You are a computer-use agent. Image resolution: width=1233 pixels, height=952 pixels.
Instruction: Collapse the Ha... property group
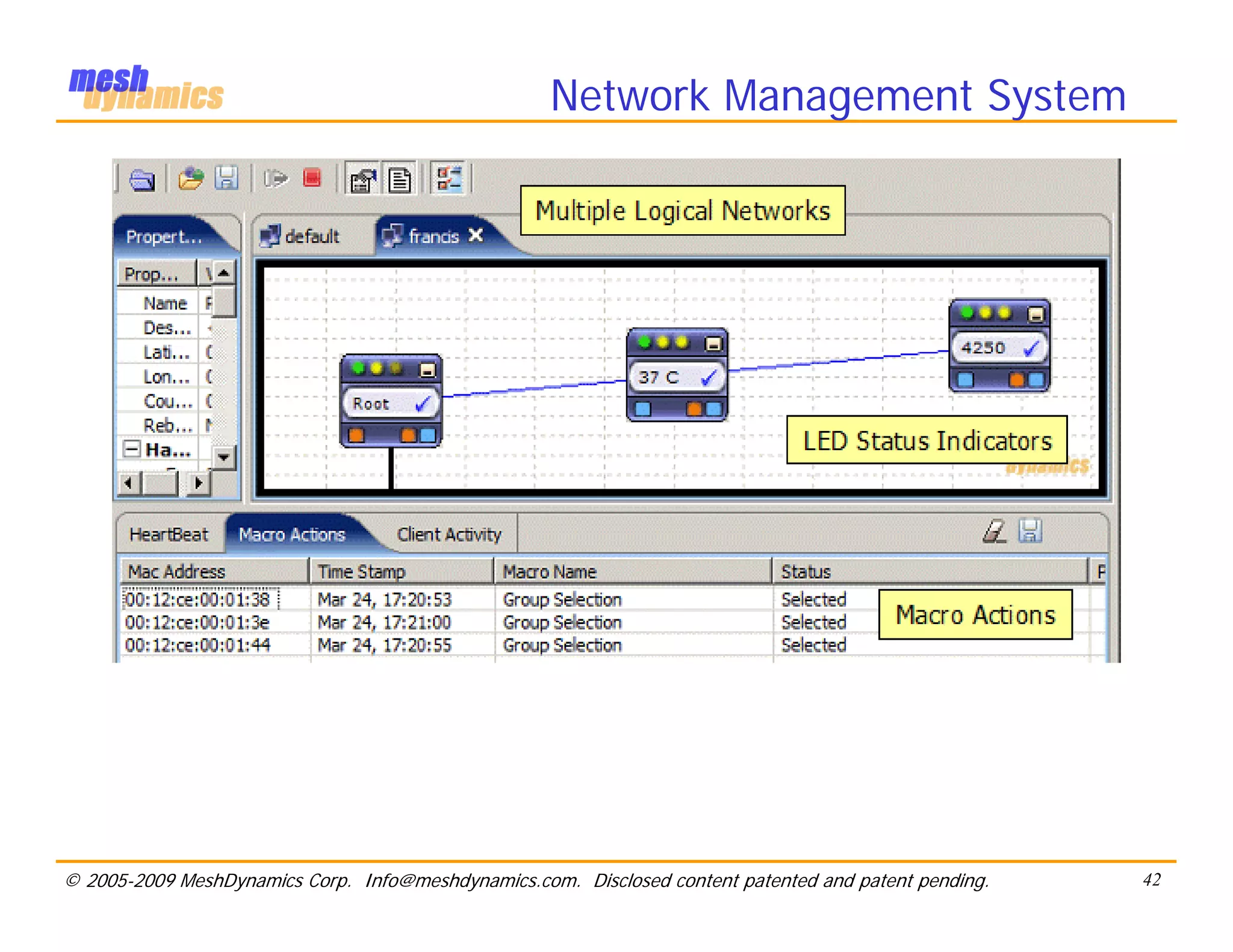(132, 449)
